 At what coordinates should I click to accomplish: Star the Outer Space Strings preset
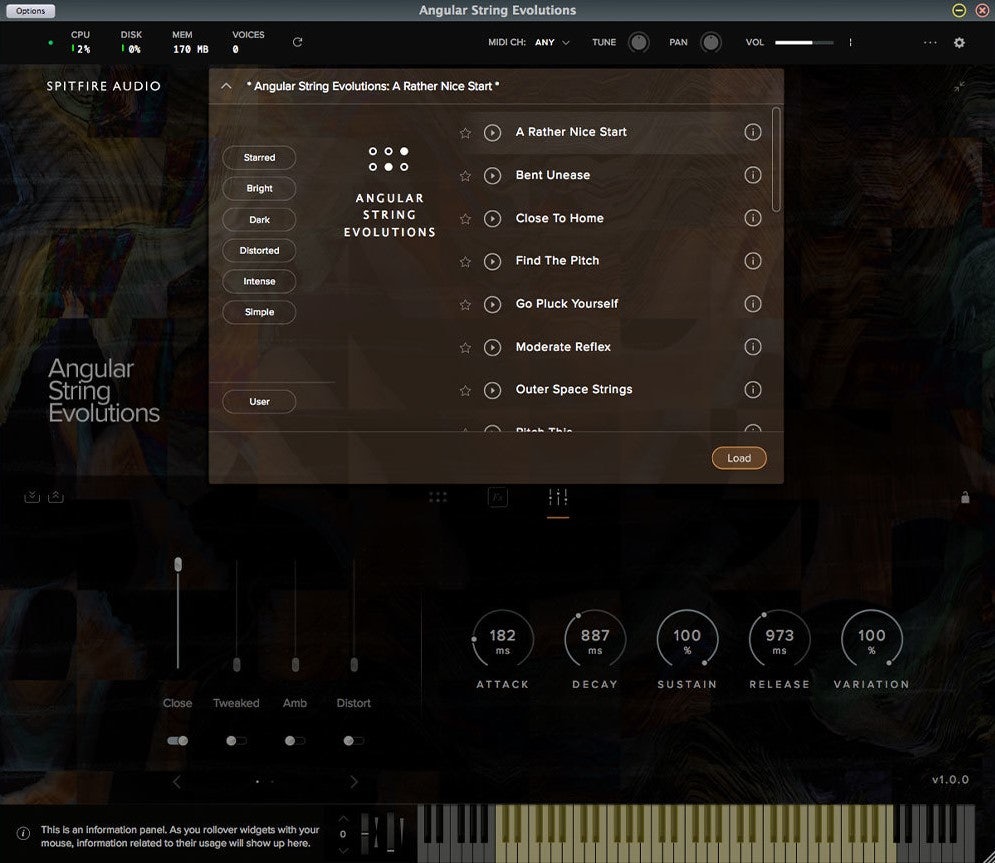465,390
